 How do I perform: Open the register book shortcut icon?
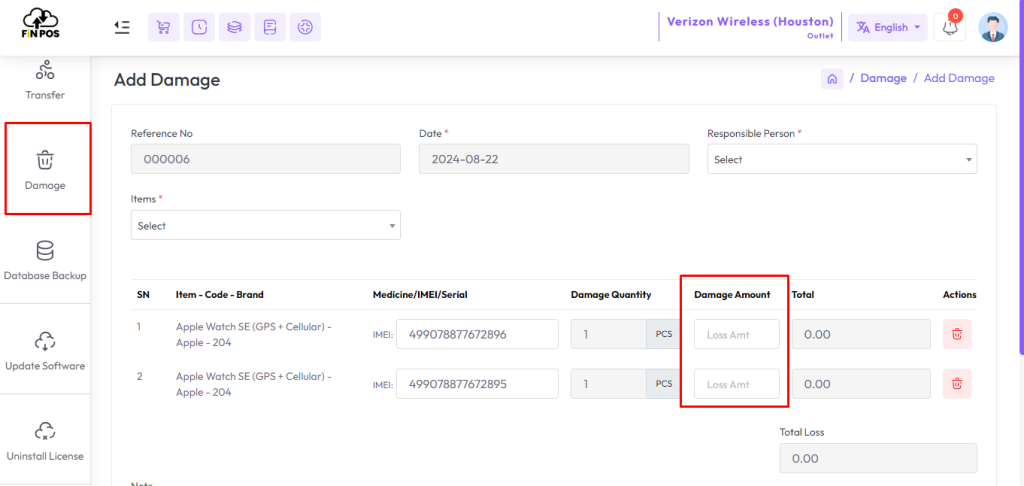(270, 27)
